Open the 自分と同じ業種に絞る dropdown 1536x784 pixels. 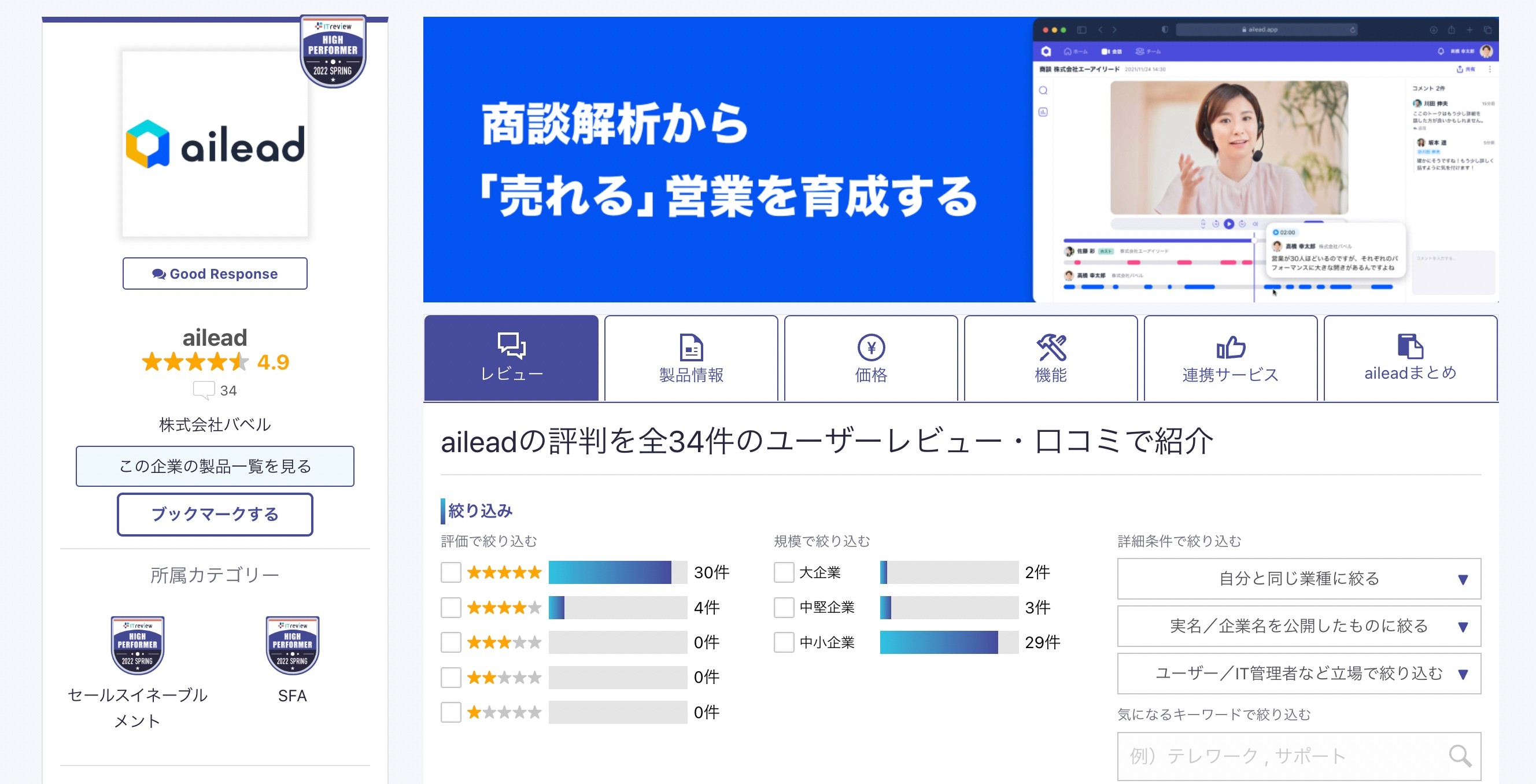tap(1299, 578)
